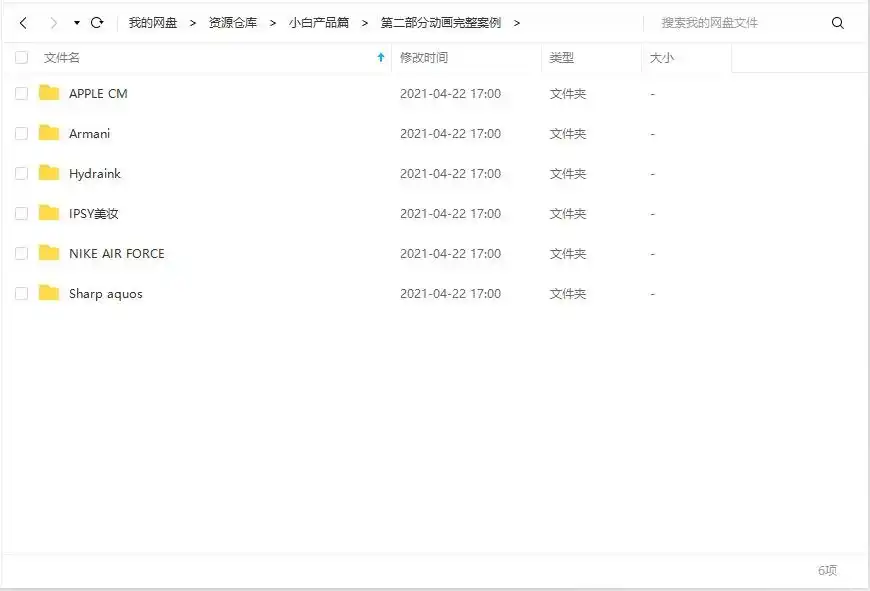Click the 6项 item count indicator
870x591 pixels.
click(x=827, y=570)
